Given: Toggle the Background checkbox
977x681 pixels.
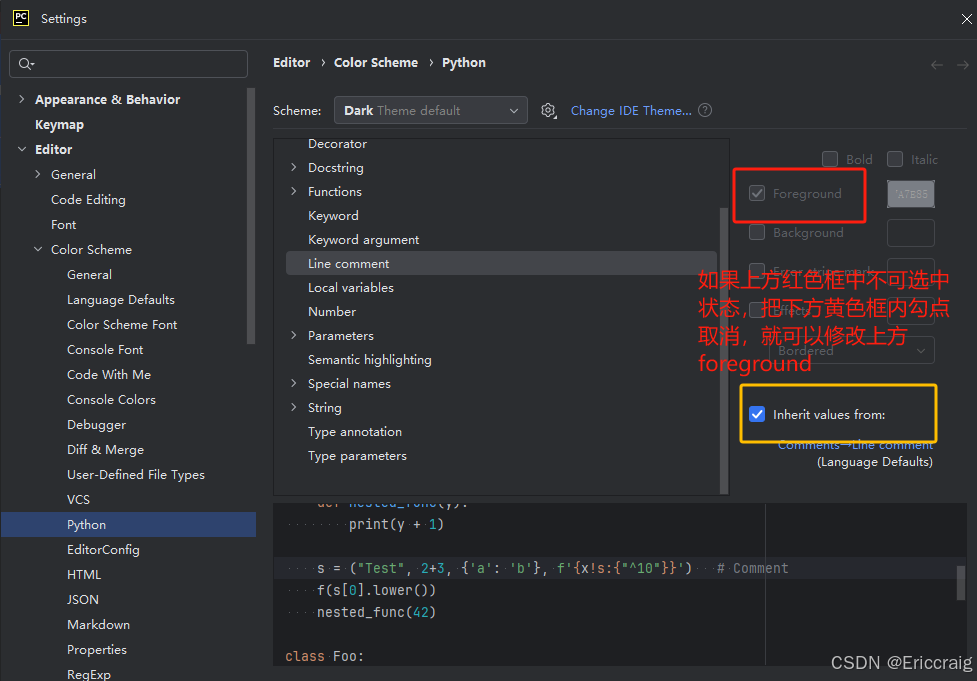Looking at the screenshot, I should coord(757,232).
